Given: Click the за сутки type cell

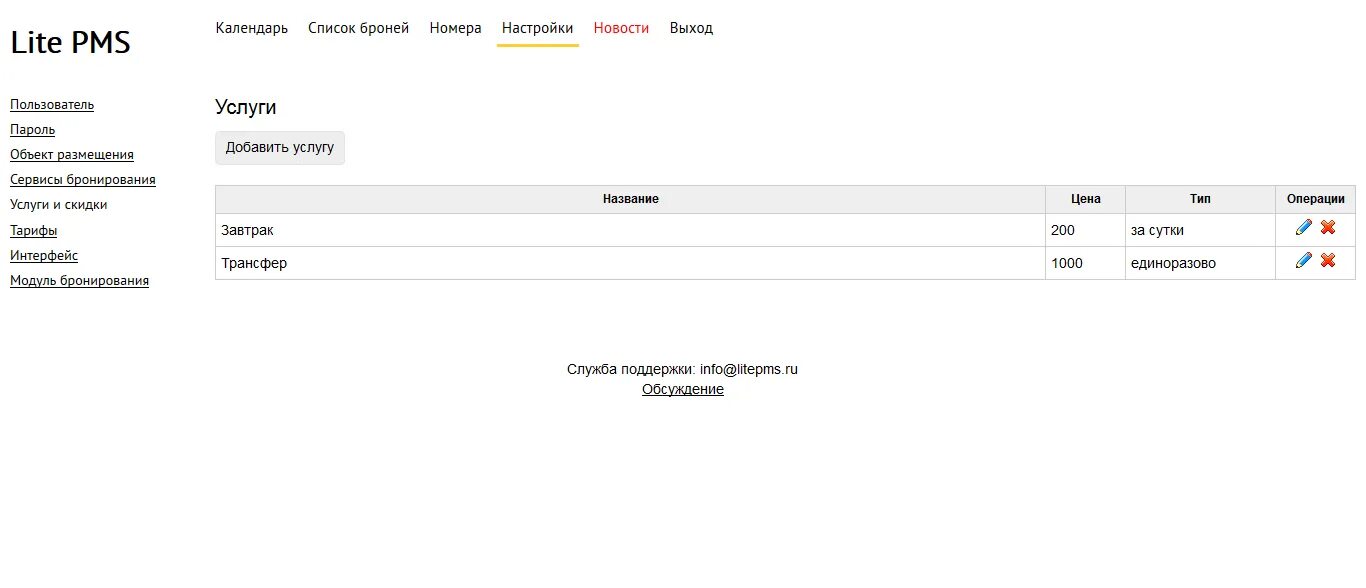Looking at the screenshot, I should 1200,230.
